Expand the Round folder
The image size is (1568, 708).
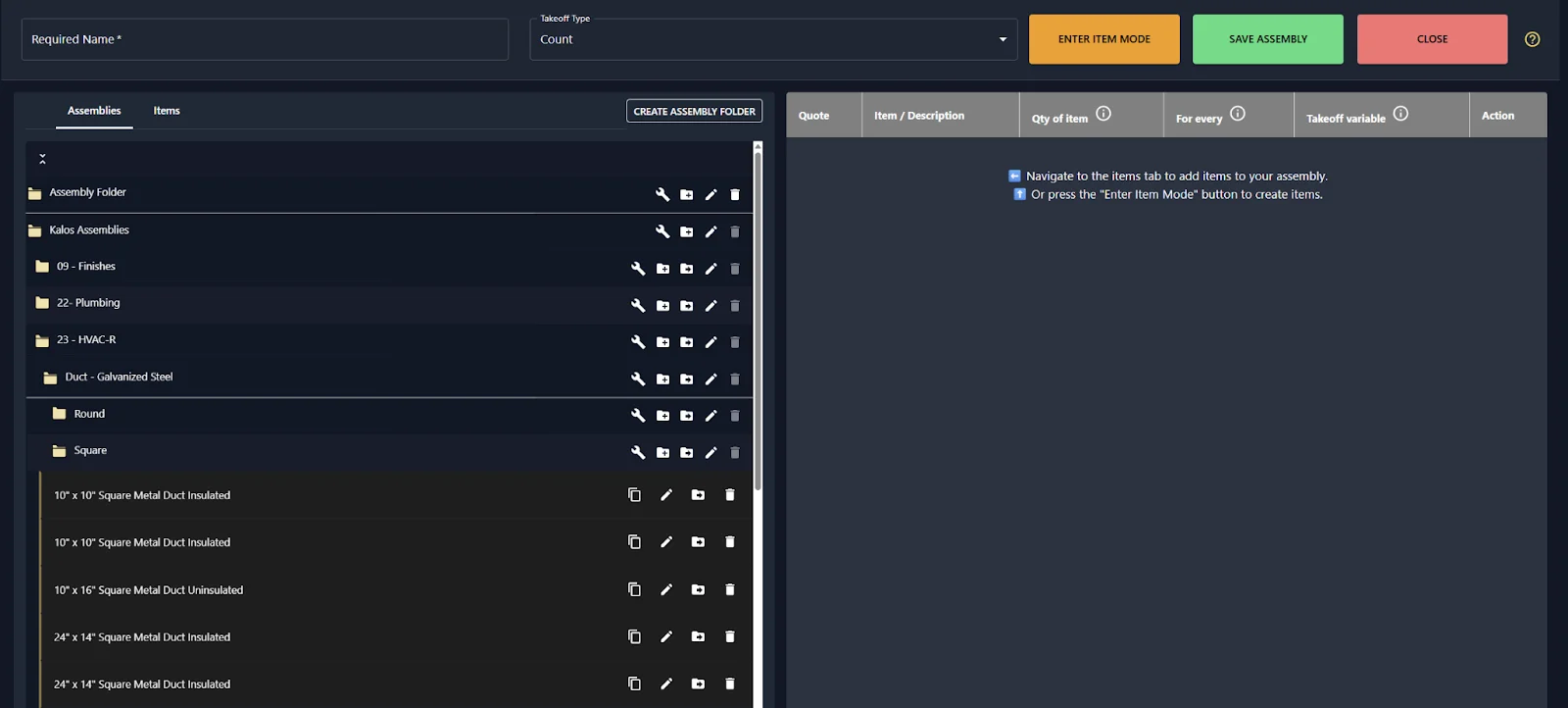click(x=60, y=414)
